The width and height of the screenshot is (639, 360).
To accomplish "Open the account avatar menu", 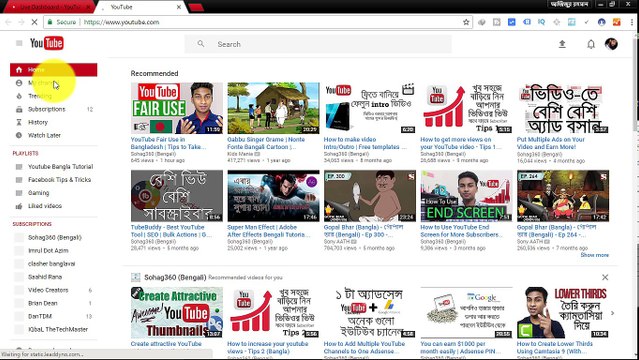I will pos(611,44).
